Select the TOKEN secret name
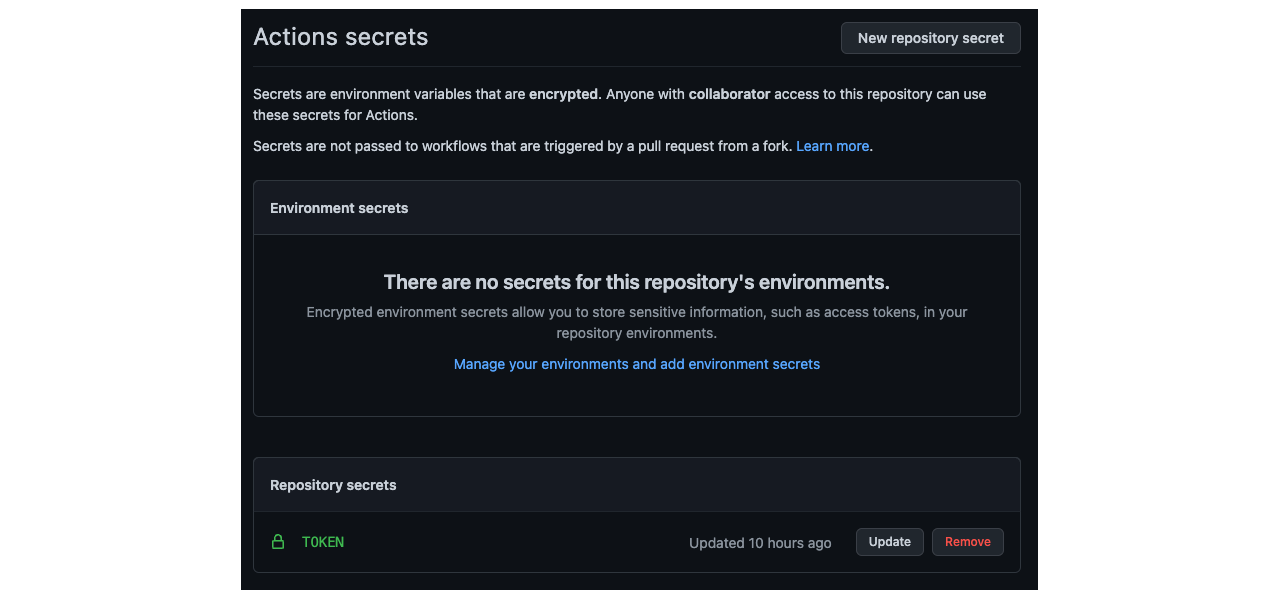 click(x=323, y=542)
